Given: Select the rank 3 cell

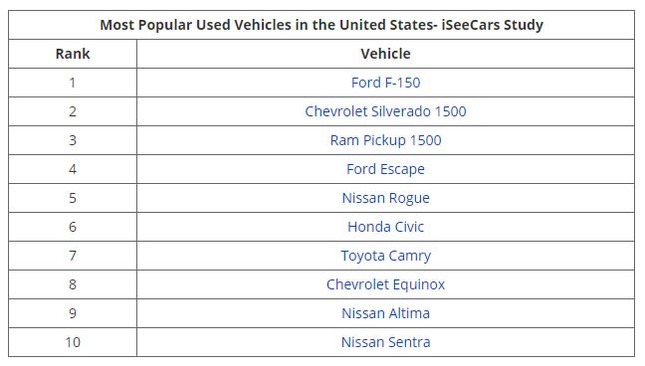Looking at the screenshot, I should (72, 140).
